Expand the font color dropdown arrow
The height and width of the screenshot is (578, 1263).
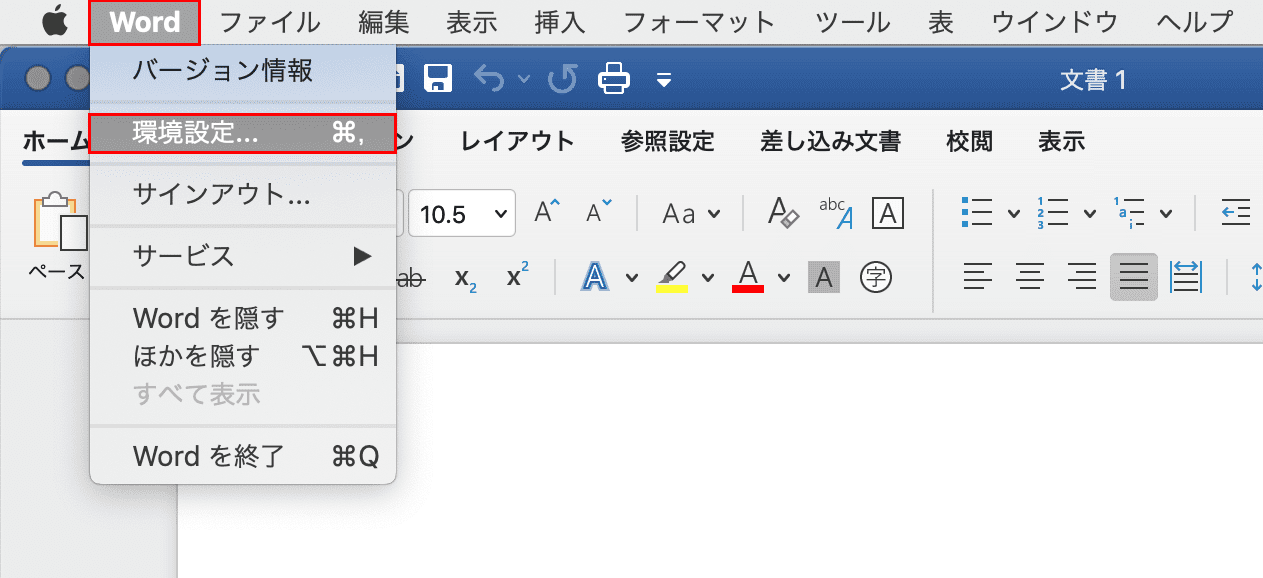pyautogui.click(x=784, y=278)
